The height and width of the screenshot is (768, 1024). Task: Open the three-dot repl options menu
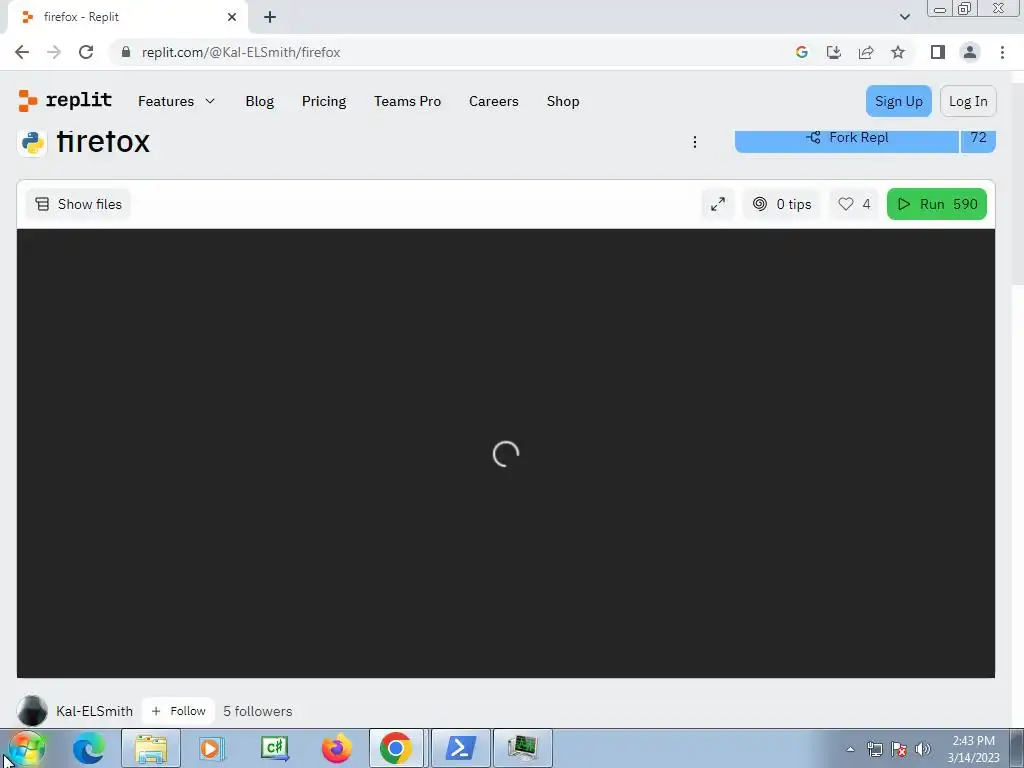(x=695, y=142)
